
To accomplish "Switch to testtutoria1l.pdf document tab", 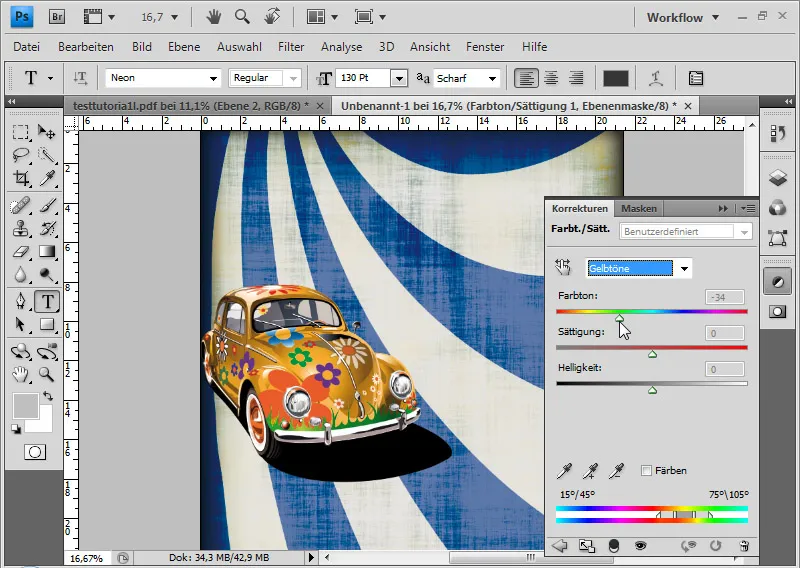I will tap(191, 106).
